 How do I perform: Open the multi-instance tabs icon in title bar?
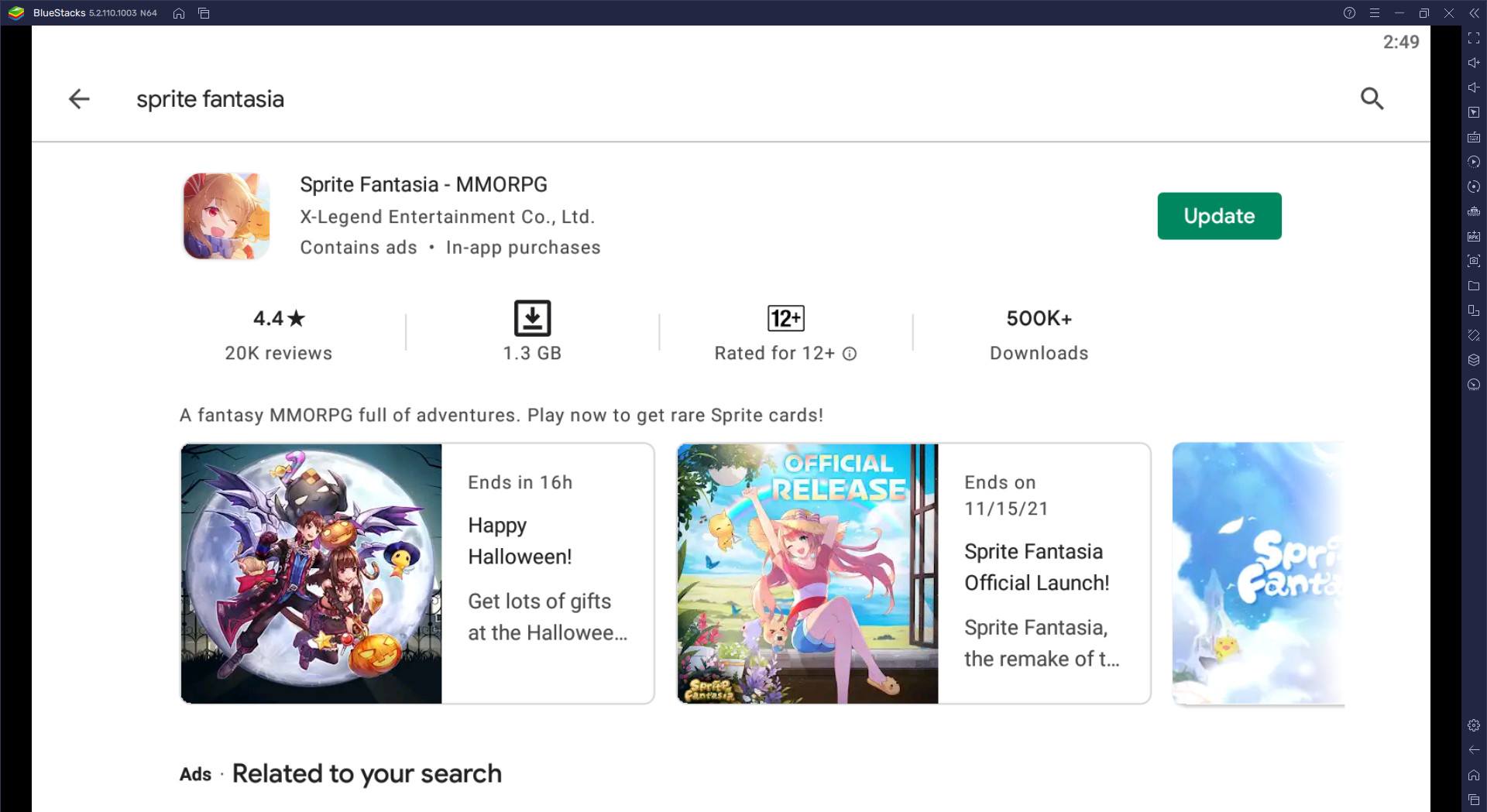204,13
